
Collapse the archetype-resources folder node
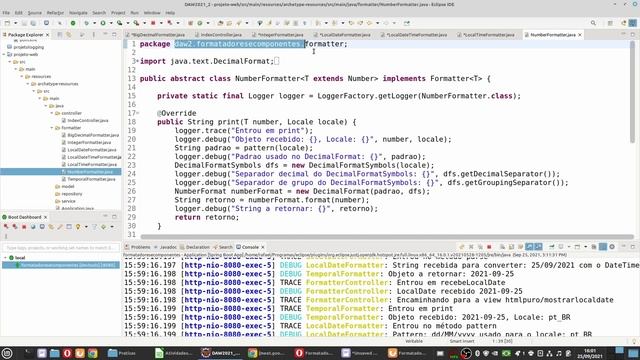click(28, 84)
